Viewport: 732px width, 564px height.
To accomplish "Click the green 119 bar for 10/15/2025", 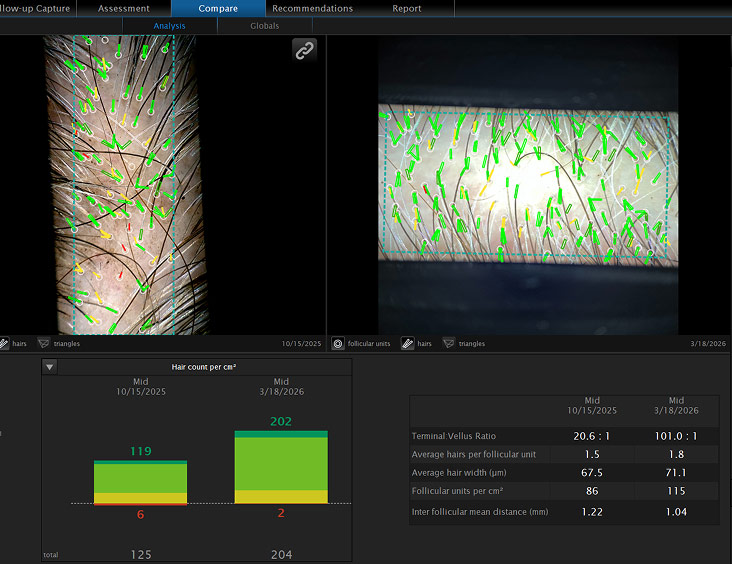I will (x=141, y=482).
